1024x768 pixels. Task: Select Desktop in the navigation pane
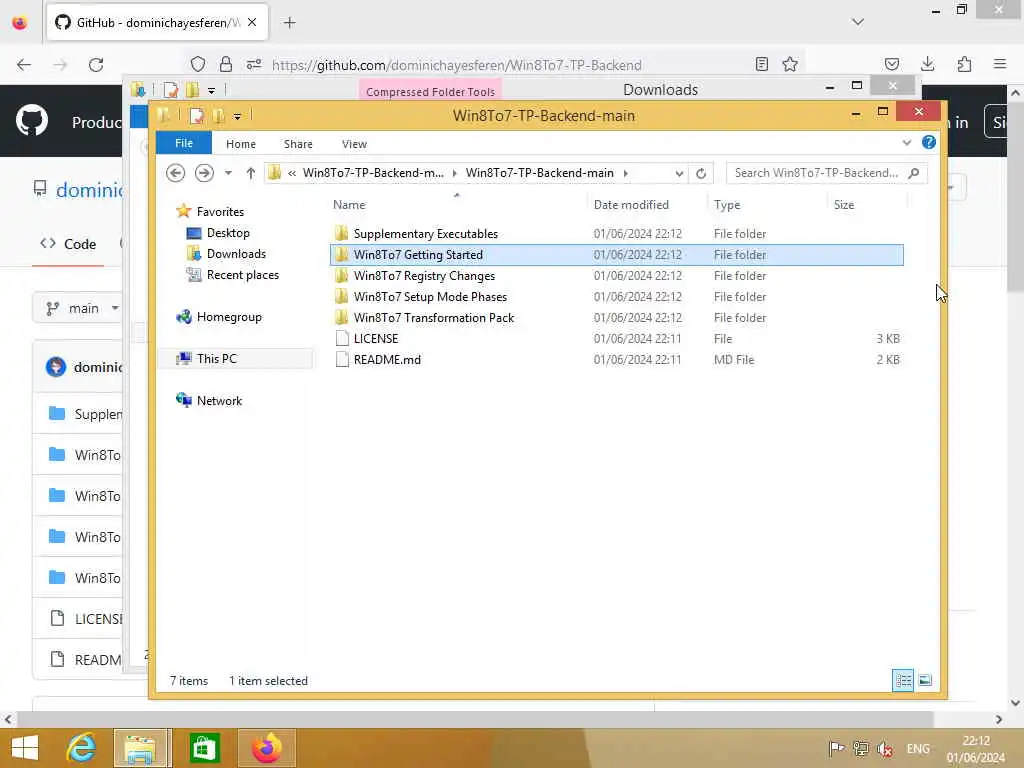[228, 232]
